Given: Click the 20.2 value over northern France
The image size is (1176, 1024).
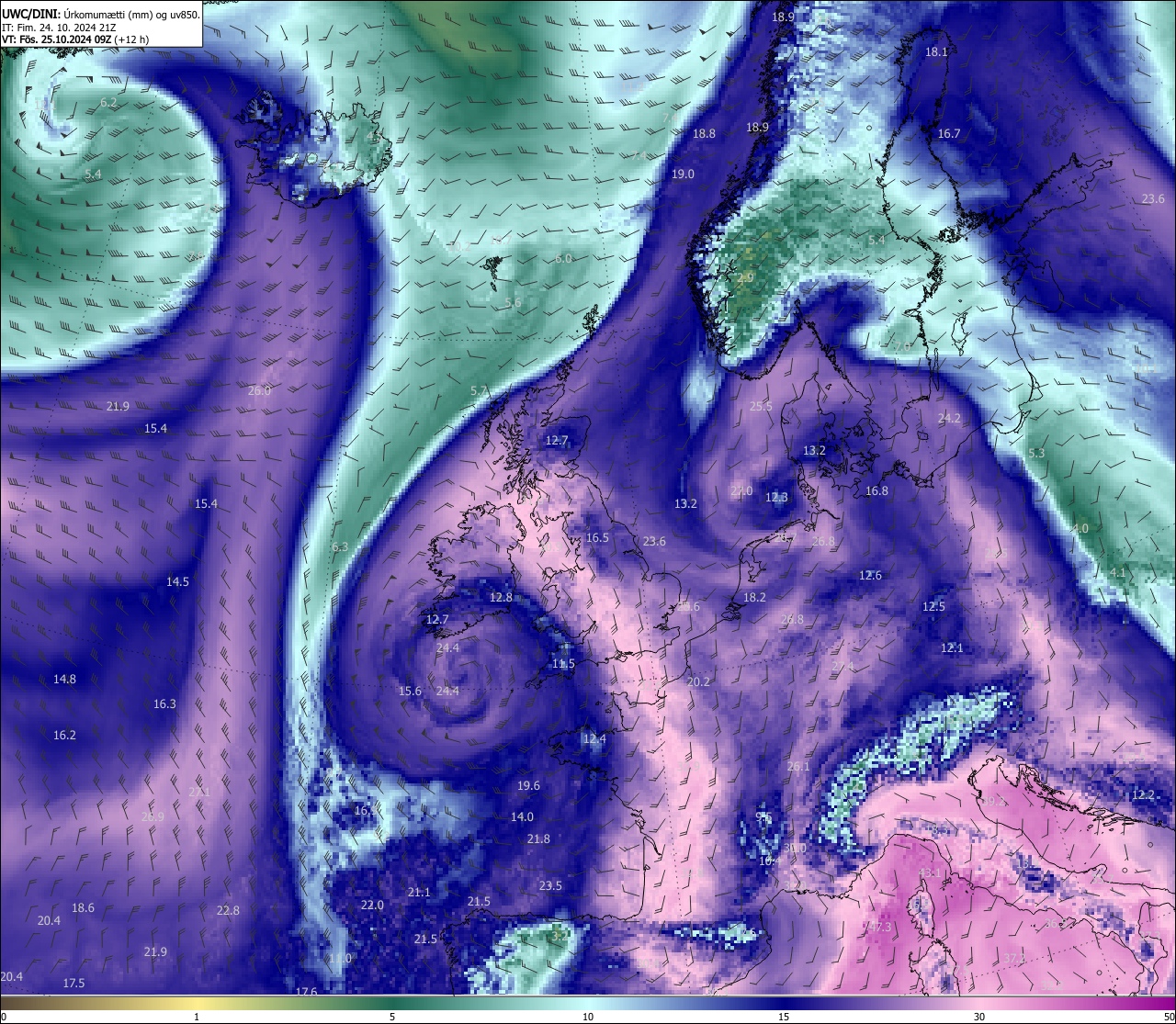Looking at the screenshot, I should 698,681.
